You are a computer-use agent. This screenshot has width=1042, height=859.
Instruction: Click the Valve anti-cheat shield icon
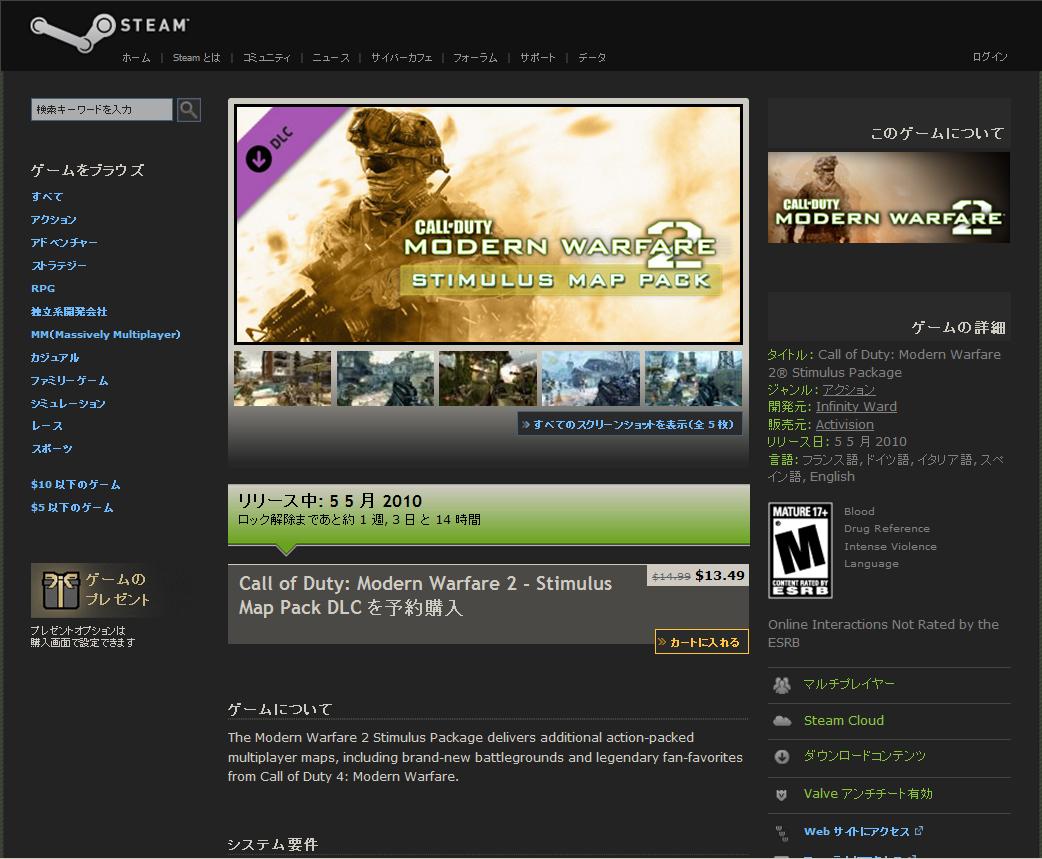click(x=782, y=795)
